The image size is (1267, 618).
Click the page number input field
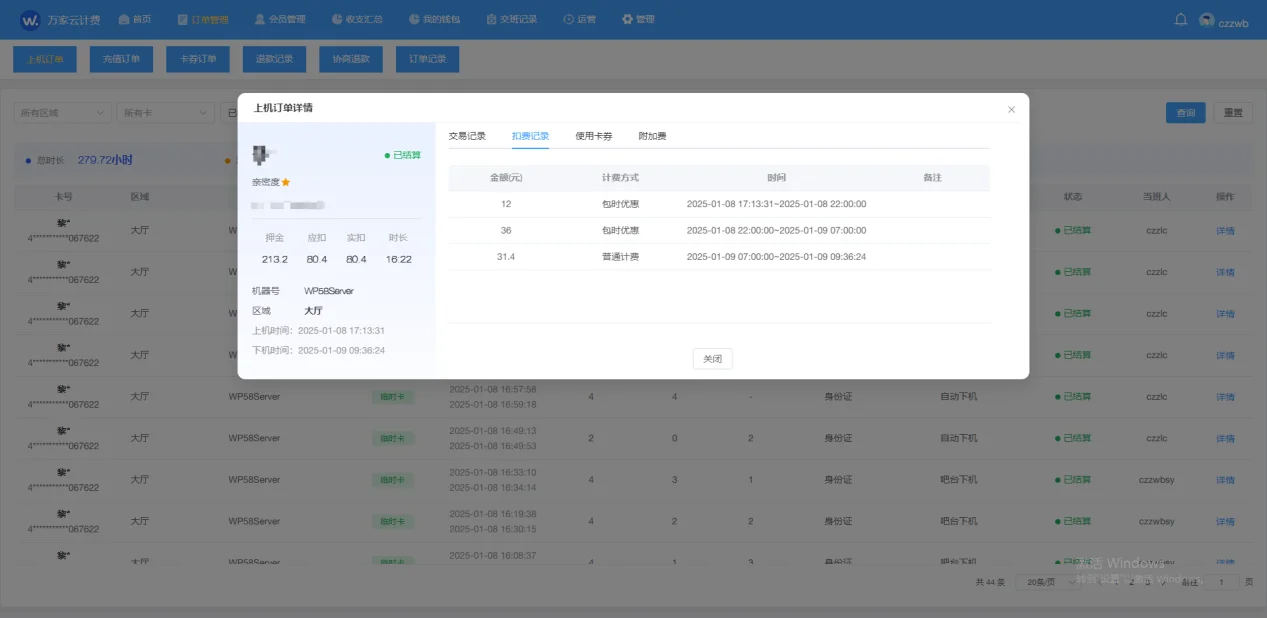1221,582
